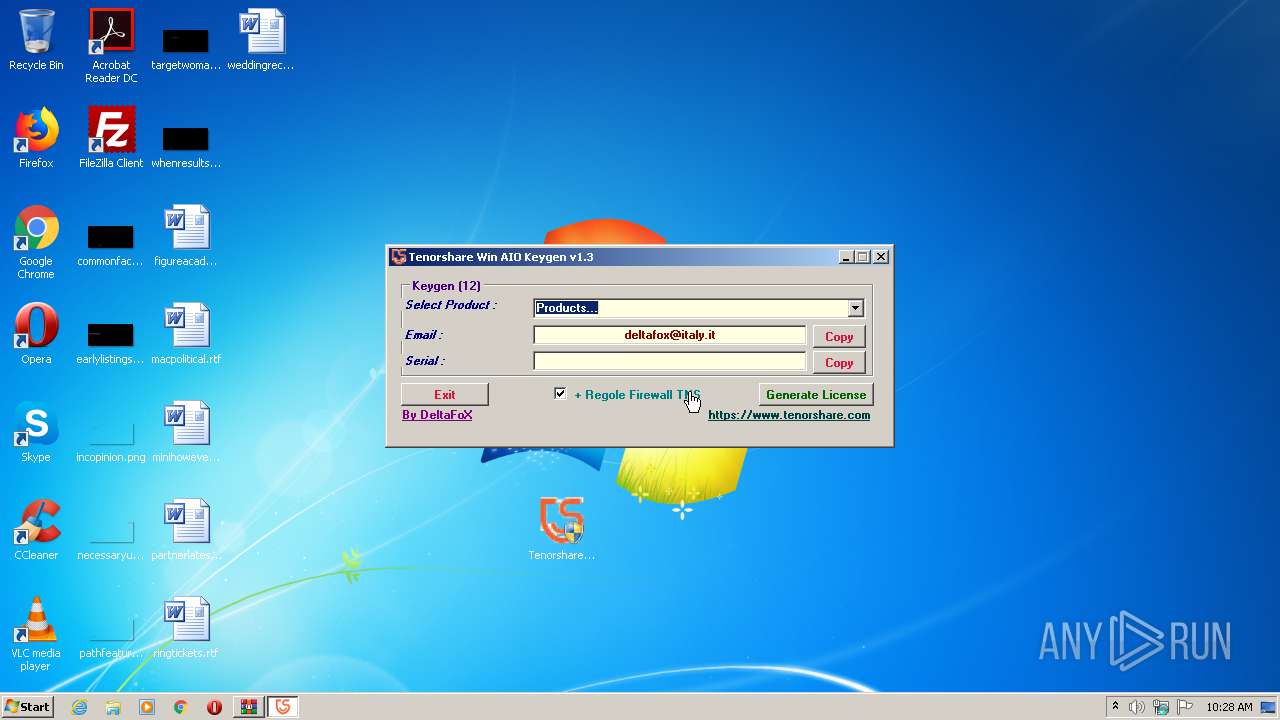1280x720 pixels.
Task: Copy the Email value
Action: point(839,336)
